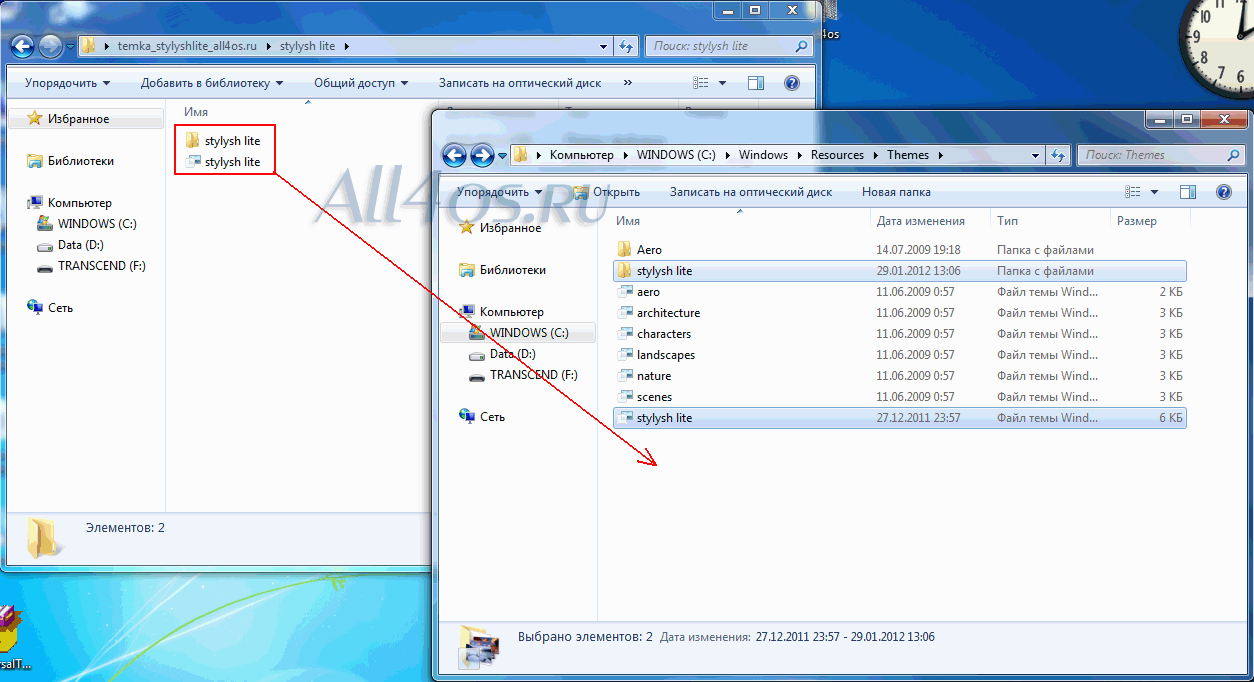Jump to temka_stylyshlite_all4os.ru in back window path
This screenshot has width=1254, height=682.
(186, 46)
